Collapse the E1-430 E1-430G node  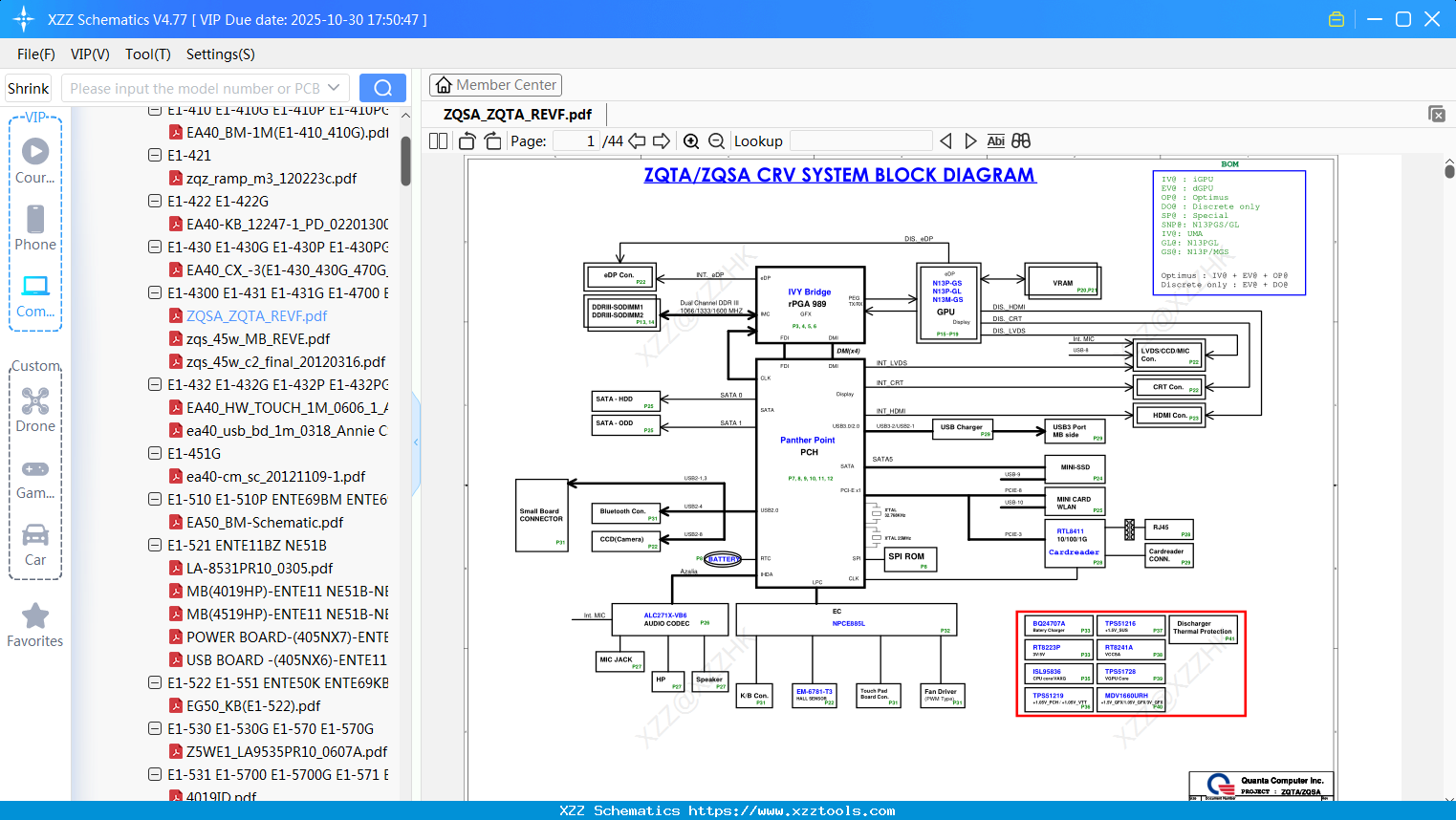point(155,247)
